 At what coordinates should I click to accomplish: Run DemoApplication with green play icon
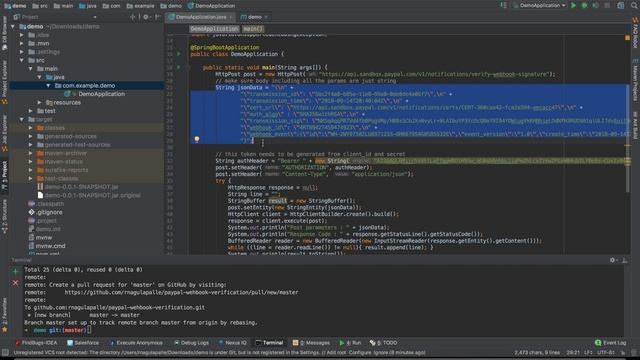click(573, 6)
